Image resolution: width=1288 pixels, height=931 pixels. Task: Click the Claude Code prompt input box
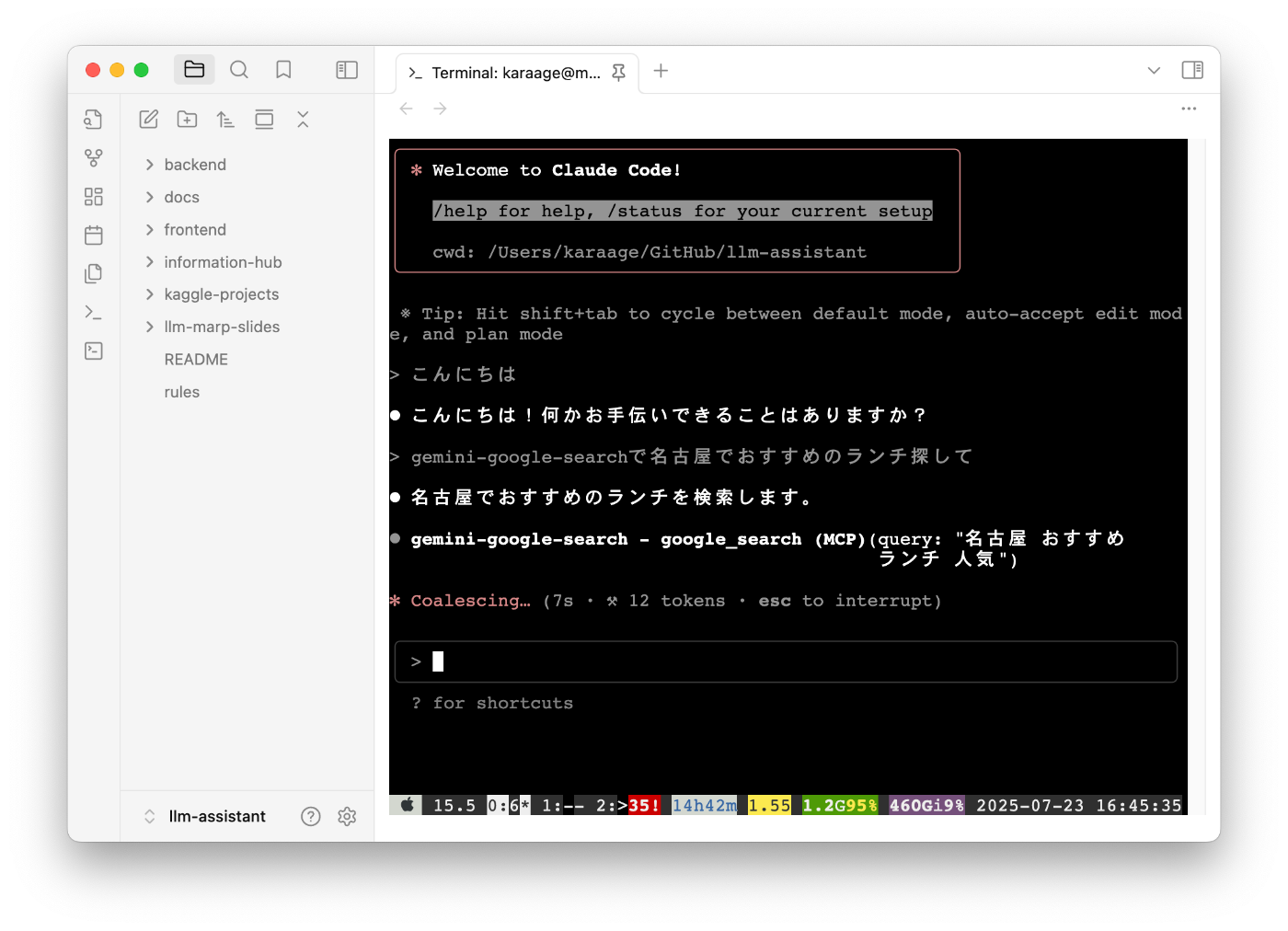786,661
